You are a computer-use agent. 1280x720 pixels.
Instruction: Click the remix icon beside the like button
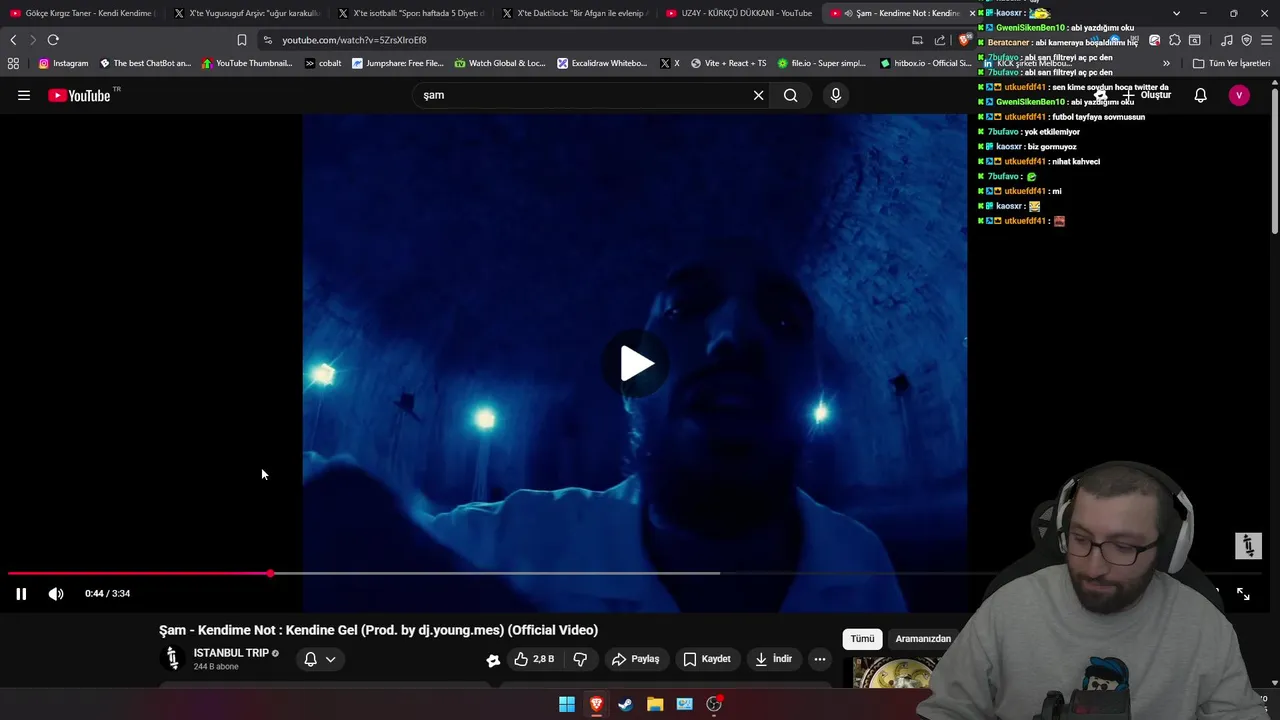tap(493, 659)
